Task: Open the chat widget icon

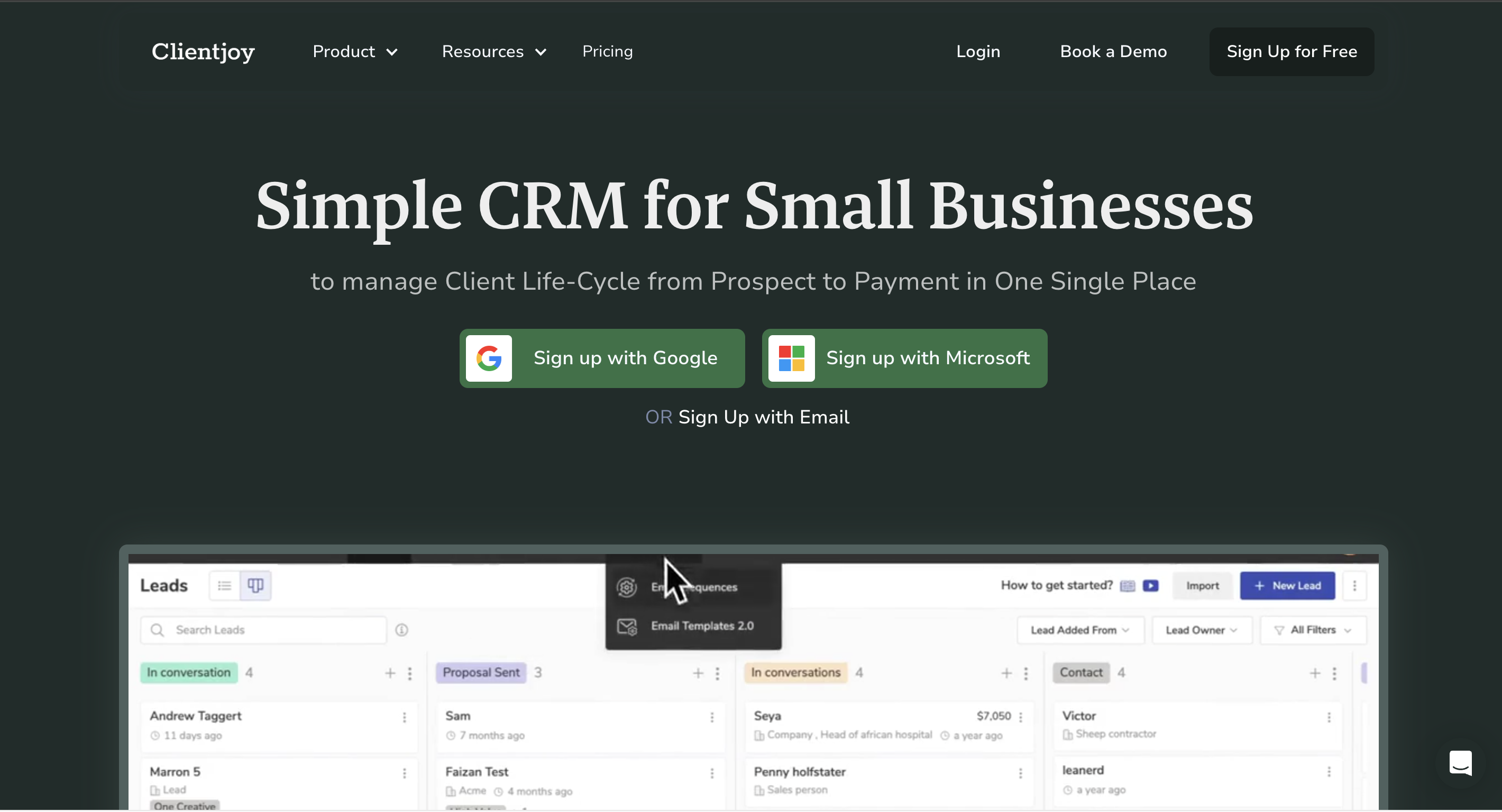Action: coord(1460,762)
